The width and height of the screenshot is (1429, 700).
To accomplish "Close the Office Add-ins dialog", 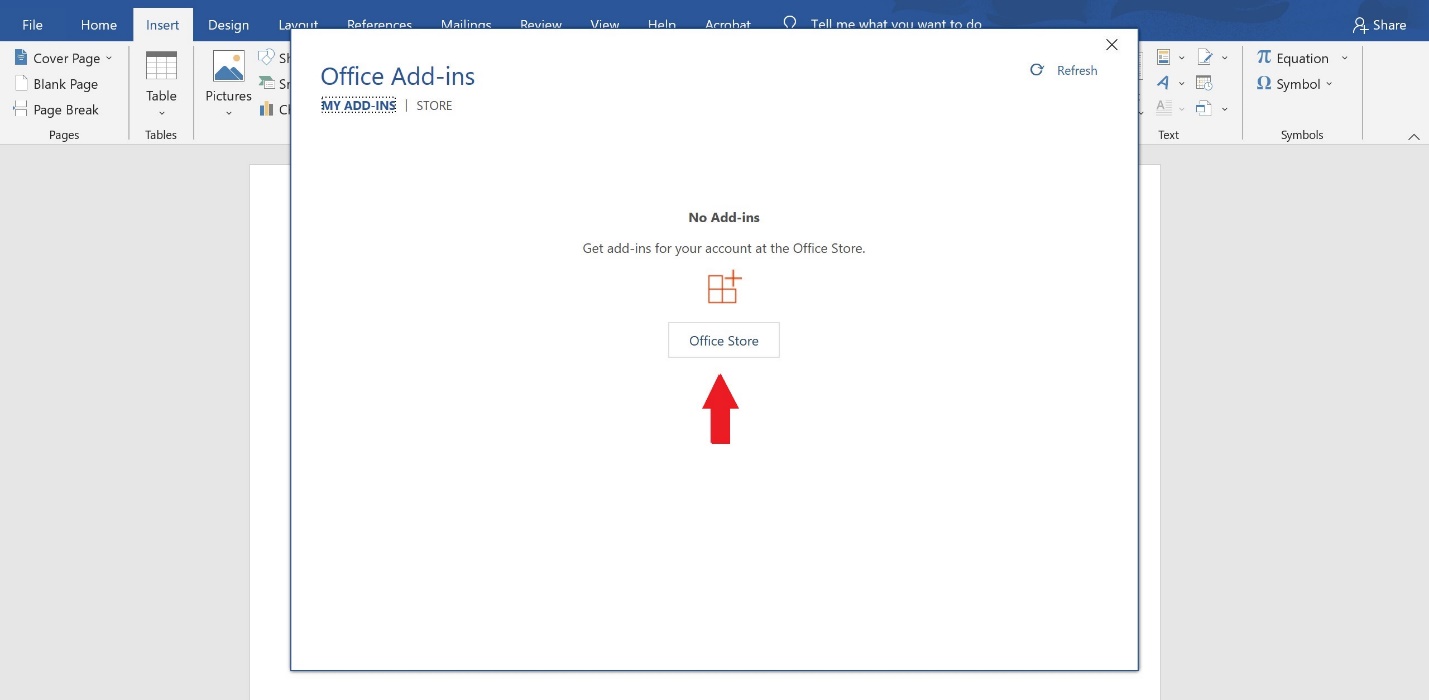I will pyautogui.click(x=1111, y=45).
